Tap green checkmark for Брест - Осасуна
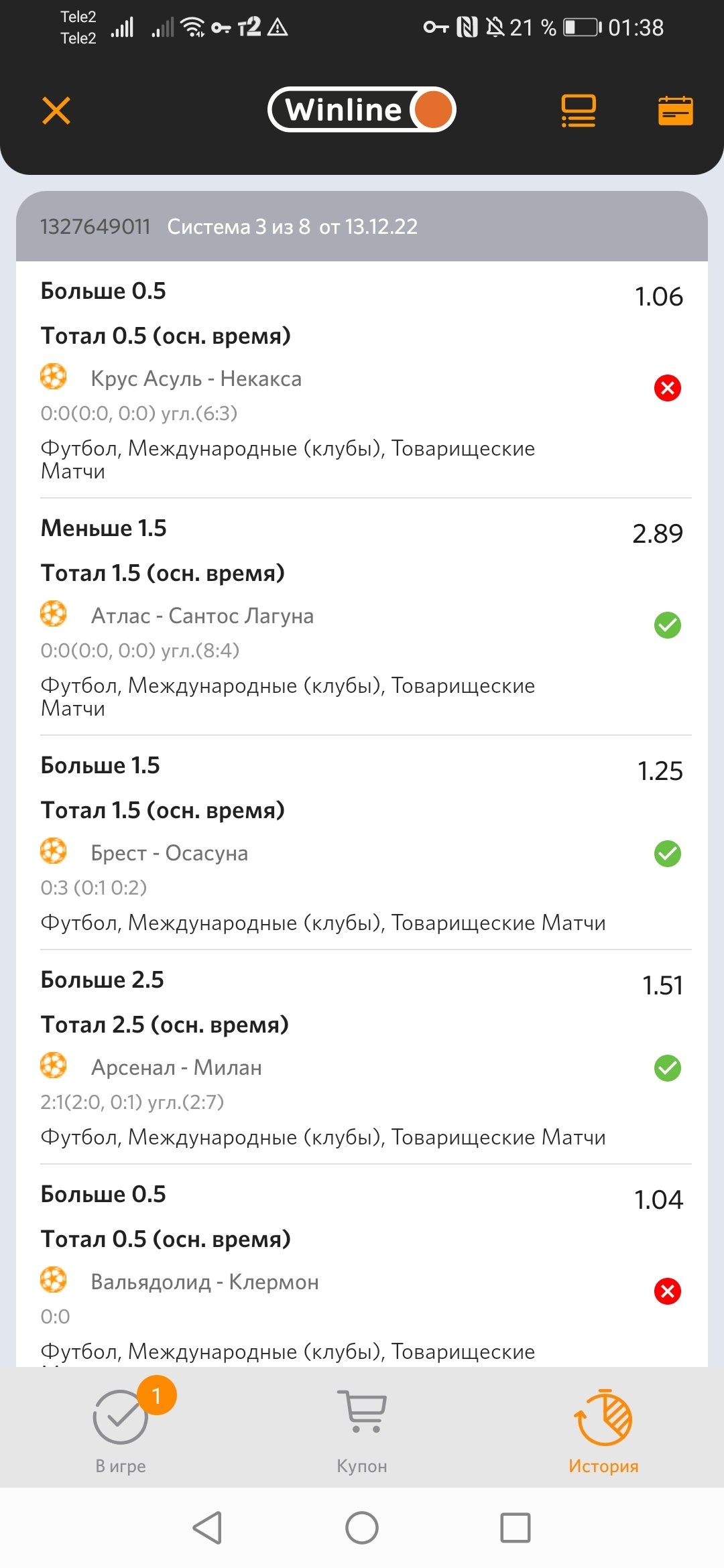This screenshot has width=724, height=1568. pyautogui.click(x=668, y=854)
